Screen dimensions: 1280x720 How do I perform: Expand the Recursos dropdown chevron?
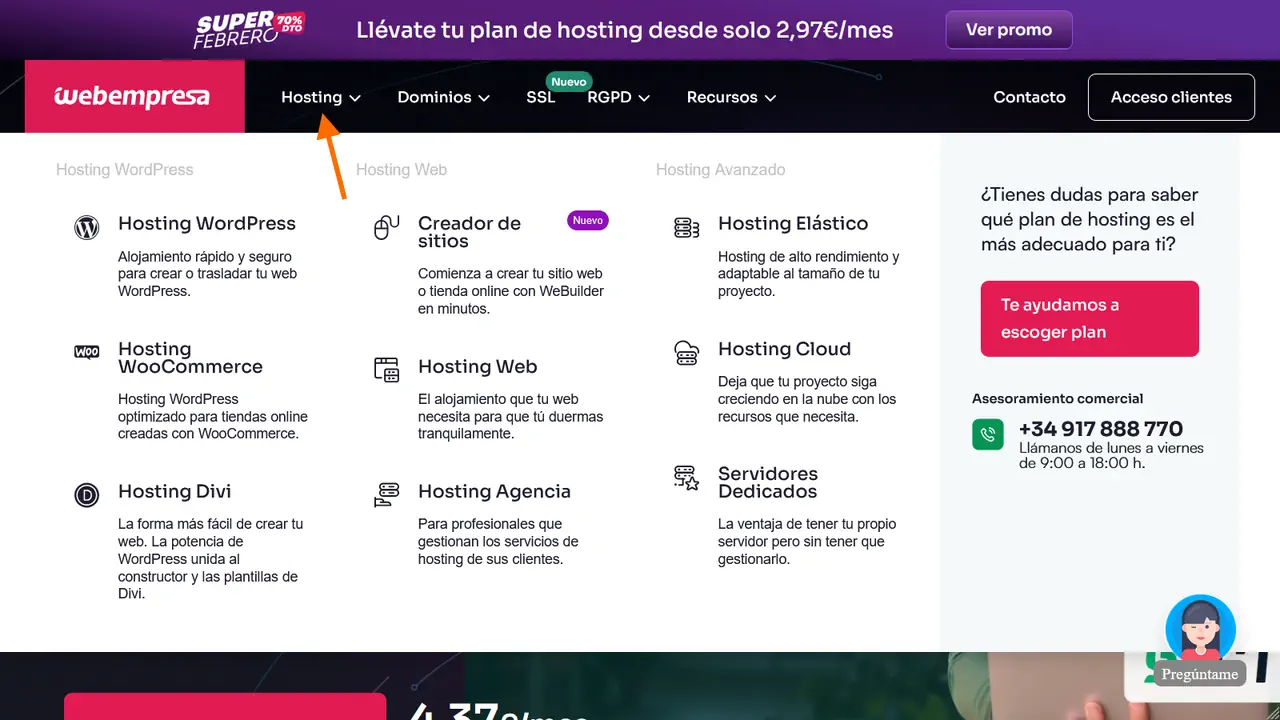click(770, 98)
